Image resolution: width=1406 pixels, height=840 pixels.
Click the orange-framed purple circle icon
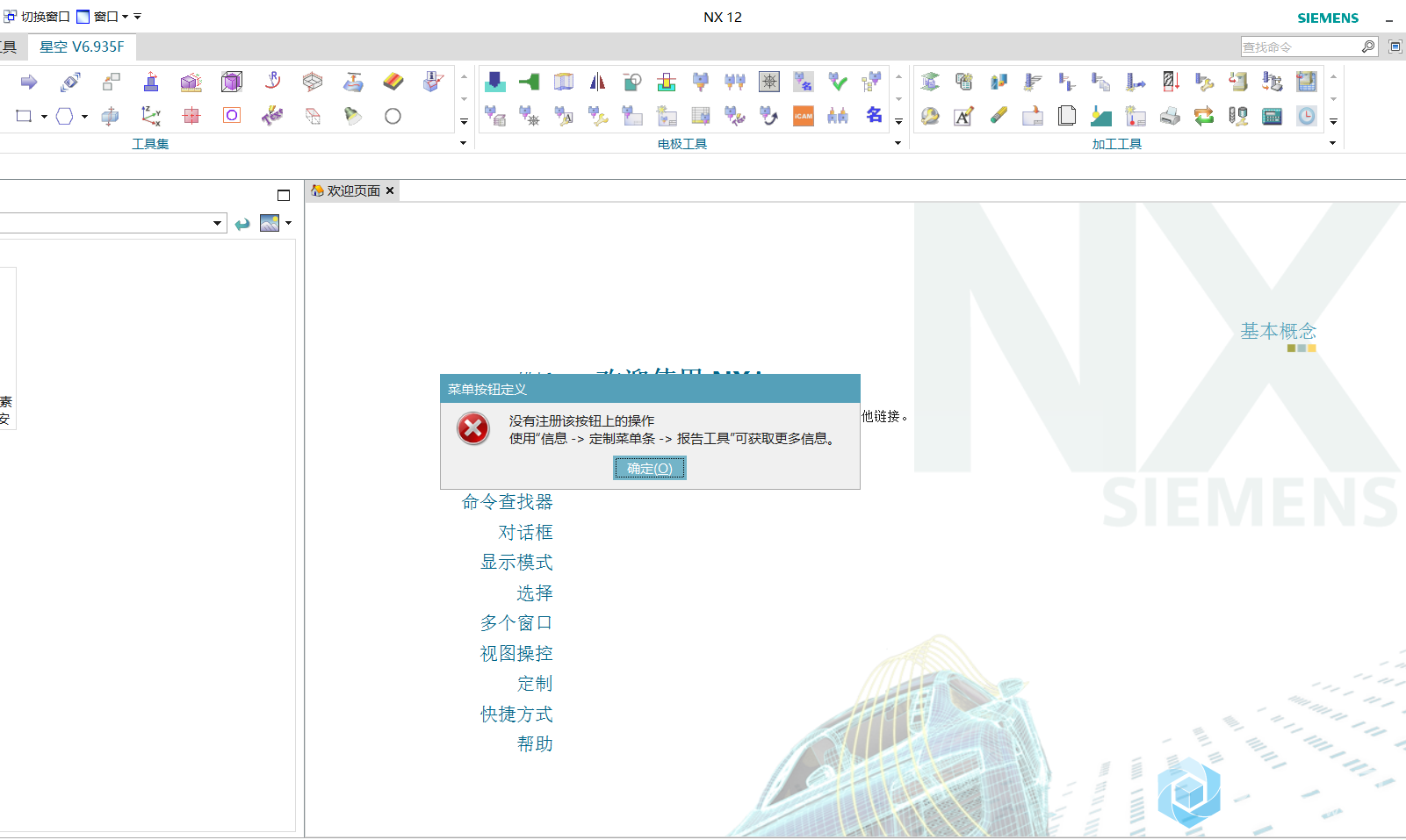pos(232,116)
